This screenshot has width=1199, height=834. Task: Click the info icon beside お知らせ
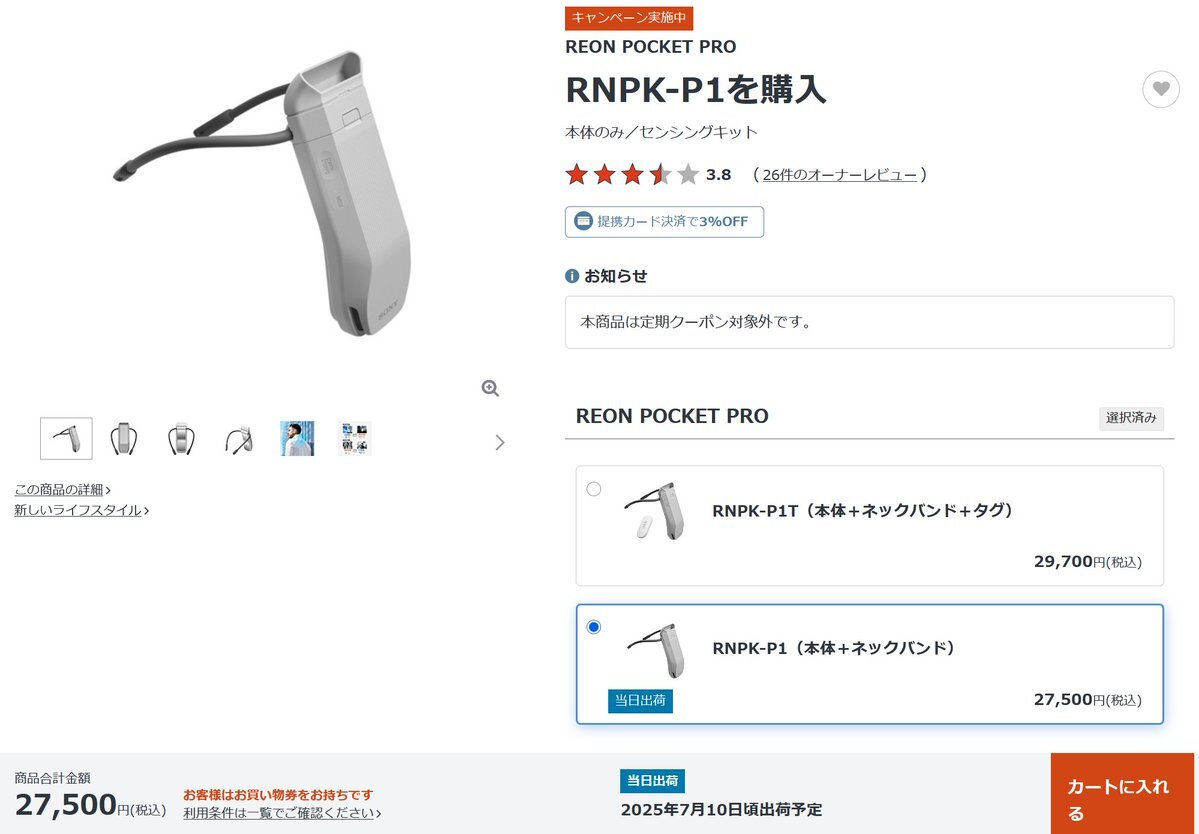572,276
